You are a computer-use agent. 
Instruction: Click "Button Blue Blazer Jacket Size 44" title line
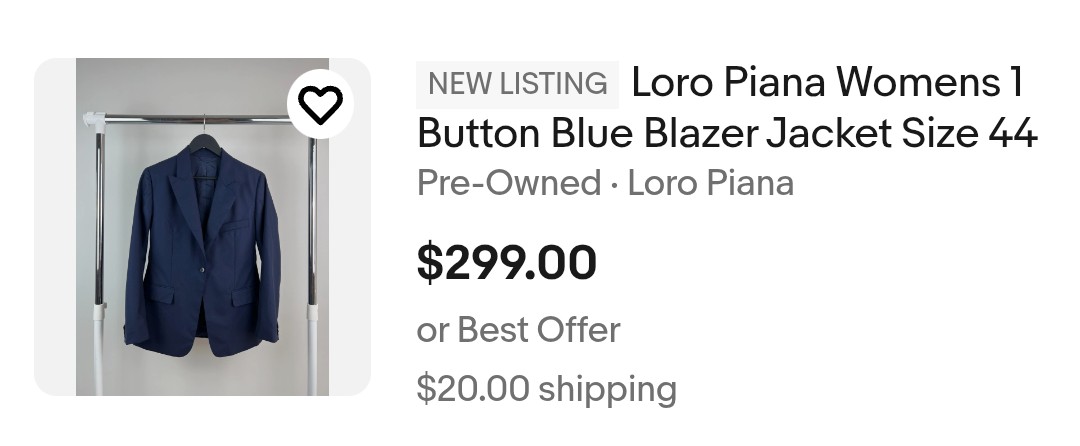pos(727,132)
